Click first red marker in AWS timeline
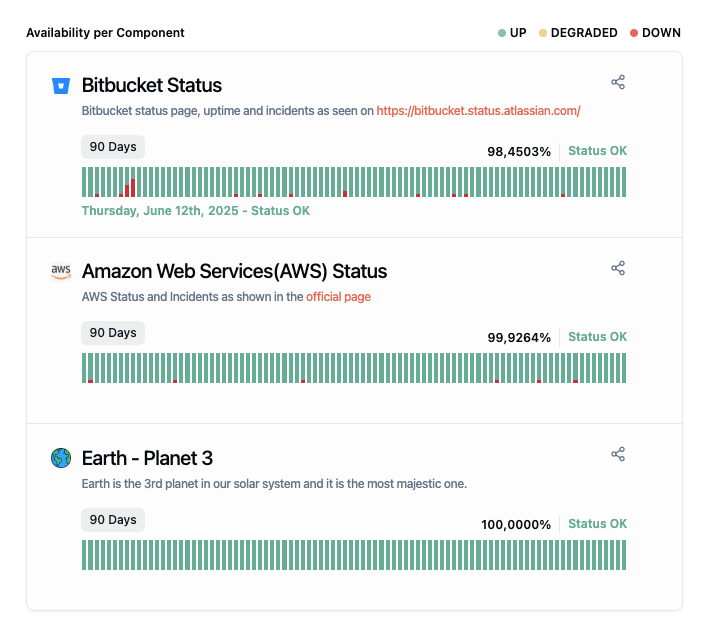721x636 pixels. coord(90,380)
